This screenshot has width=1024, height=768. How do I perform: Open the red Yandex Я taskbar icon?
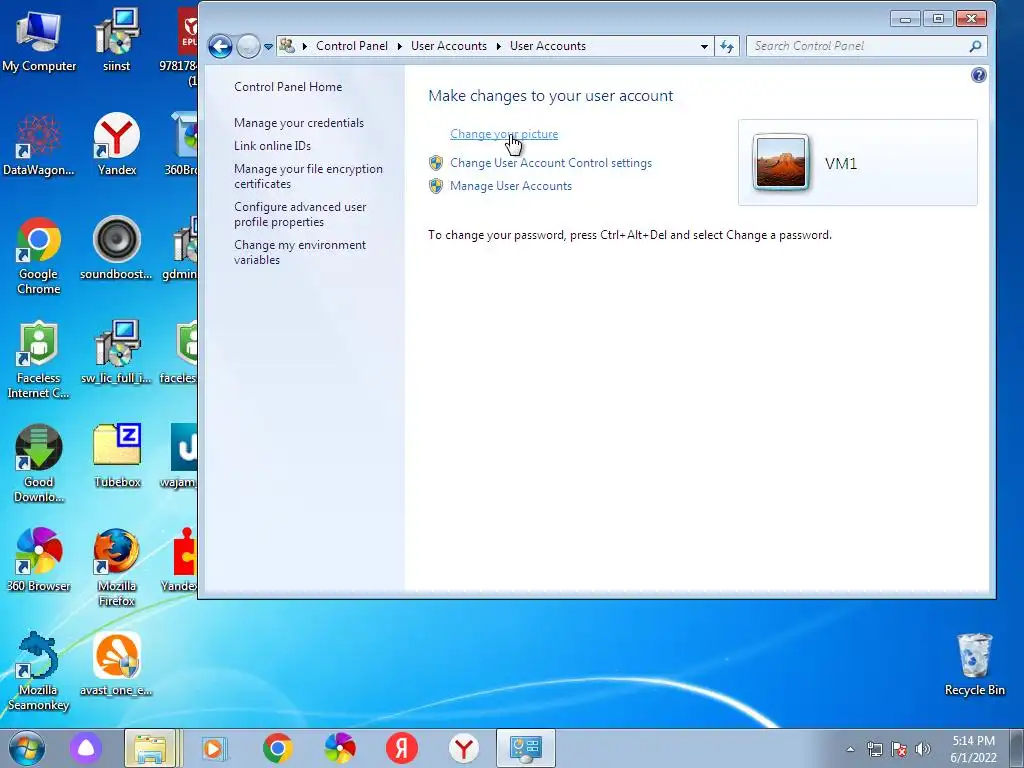402,748
